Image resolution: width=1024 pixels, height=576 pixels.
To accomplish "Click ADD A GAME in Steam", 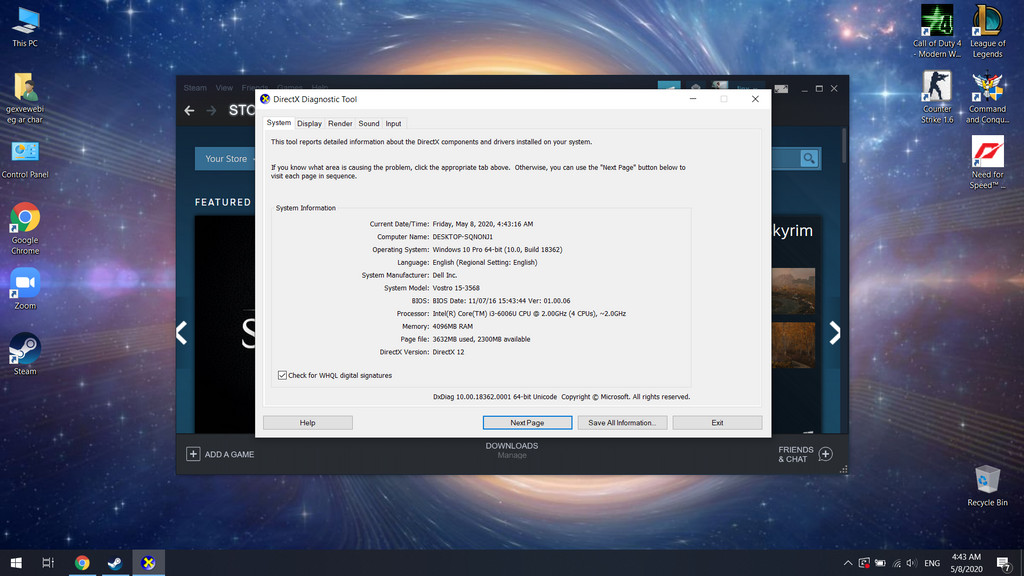I will pyautogui.click(x=221, y=454).
